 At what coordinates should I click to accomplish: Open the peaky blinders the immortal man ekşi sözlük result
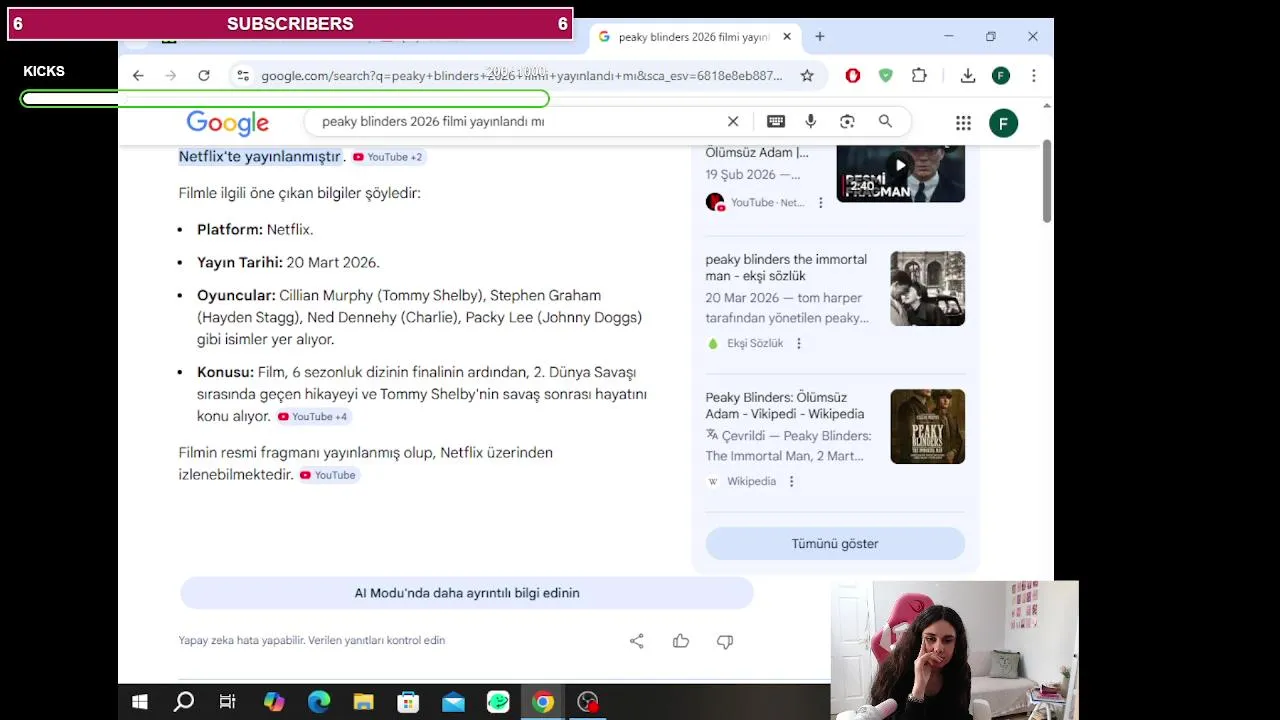coord(786,267)
